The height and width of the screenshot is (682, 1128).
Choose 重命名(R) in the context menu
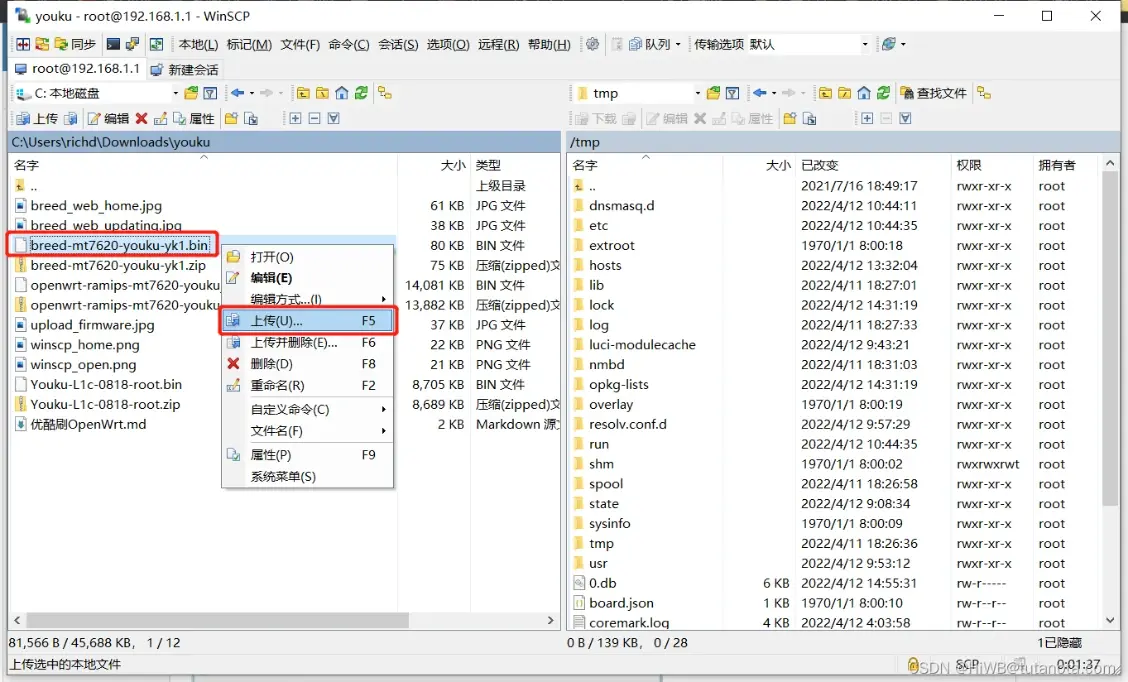tap(307, 386)
